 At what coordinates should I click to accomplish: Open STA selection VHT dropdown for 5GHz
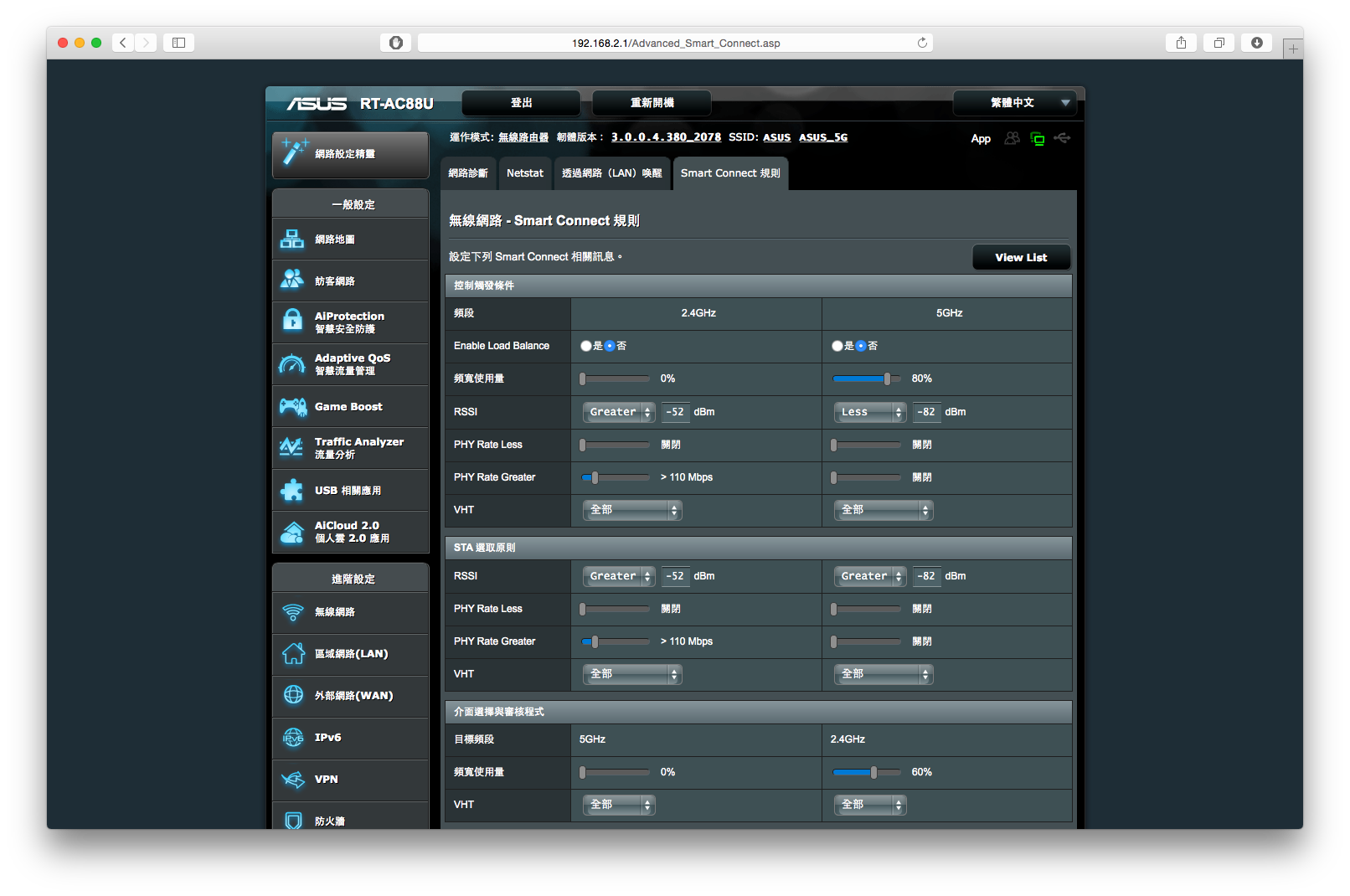[884, 674]
